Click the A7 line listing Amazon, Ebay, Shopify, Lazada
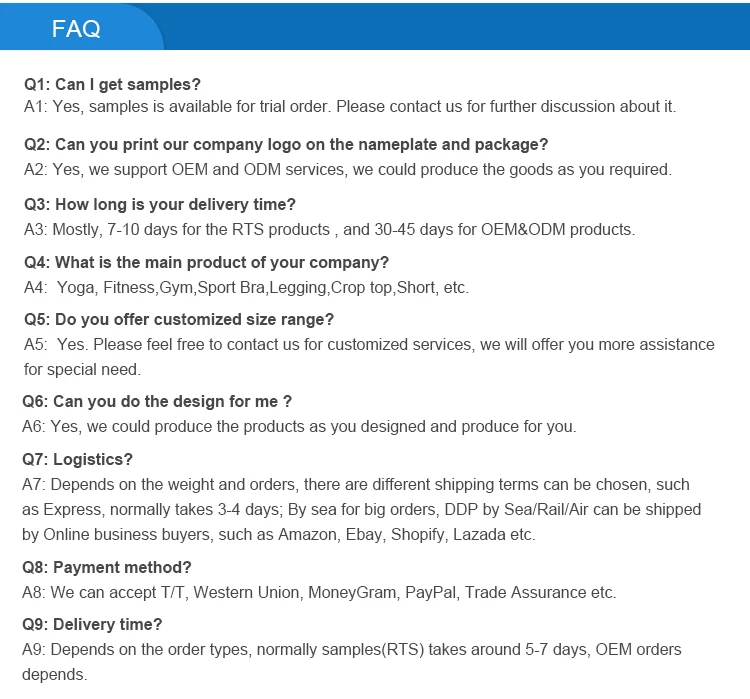This screenshot has height=699, width=750. 278,534
